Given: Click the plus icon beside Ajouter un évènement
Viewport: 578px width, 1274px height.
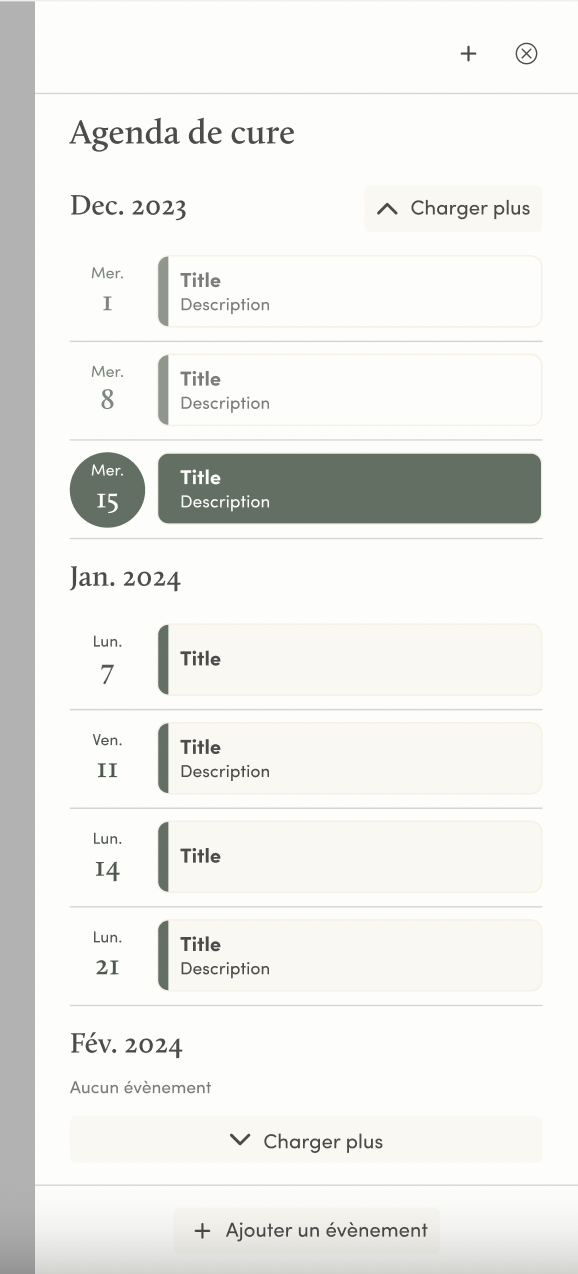Looking at the screenshot, I should point(202,1231).
